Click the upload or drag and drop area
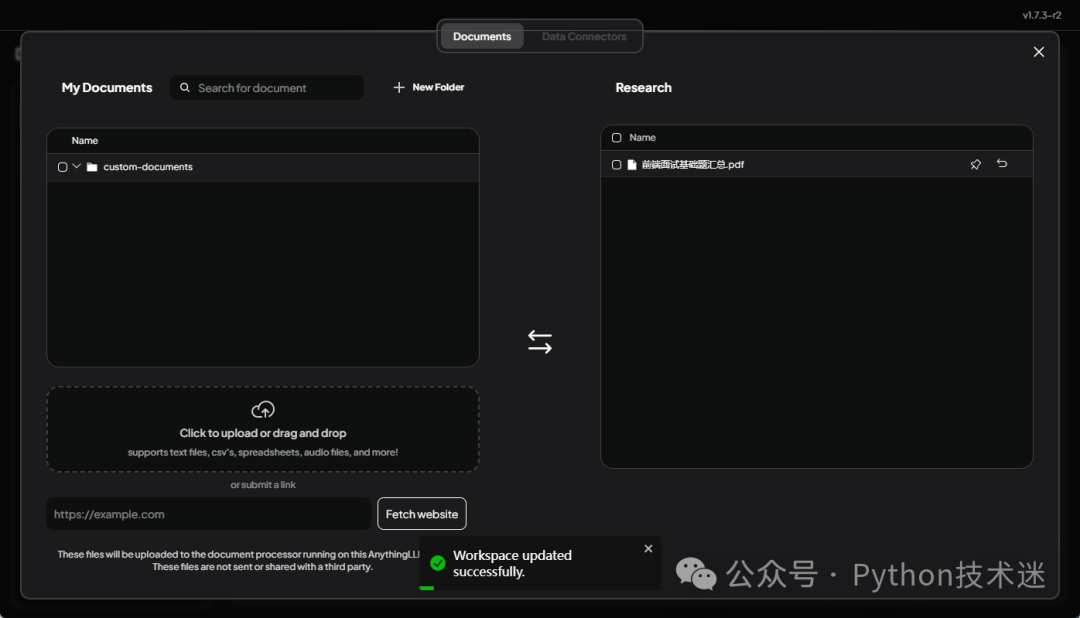Viewport: 1080px width, 618px height. click(x=262, y=429)
